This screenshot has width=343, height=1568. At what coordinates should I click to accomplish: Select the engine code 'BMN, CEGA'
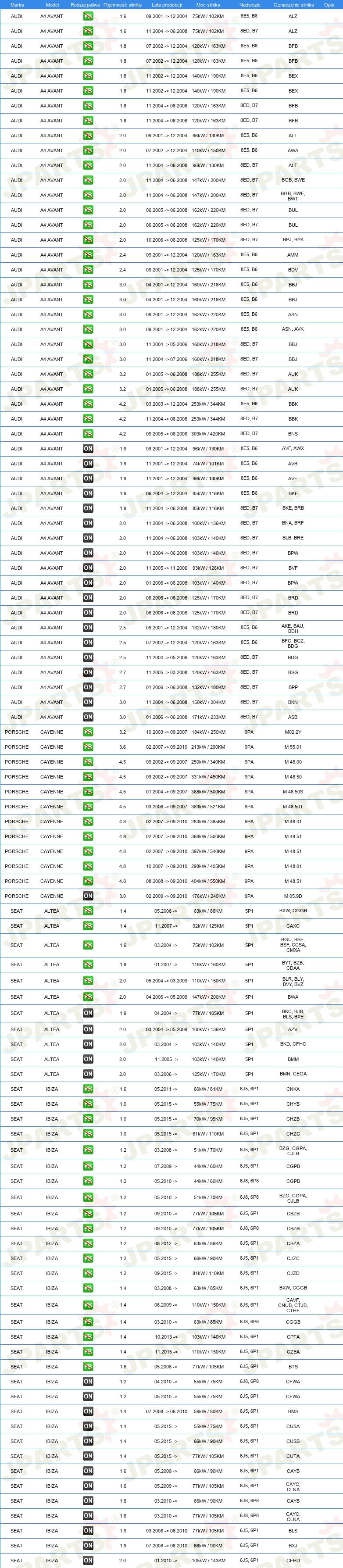coord(293,1074)
